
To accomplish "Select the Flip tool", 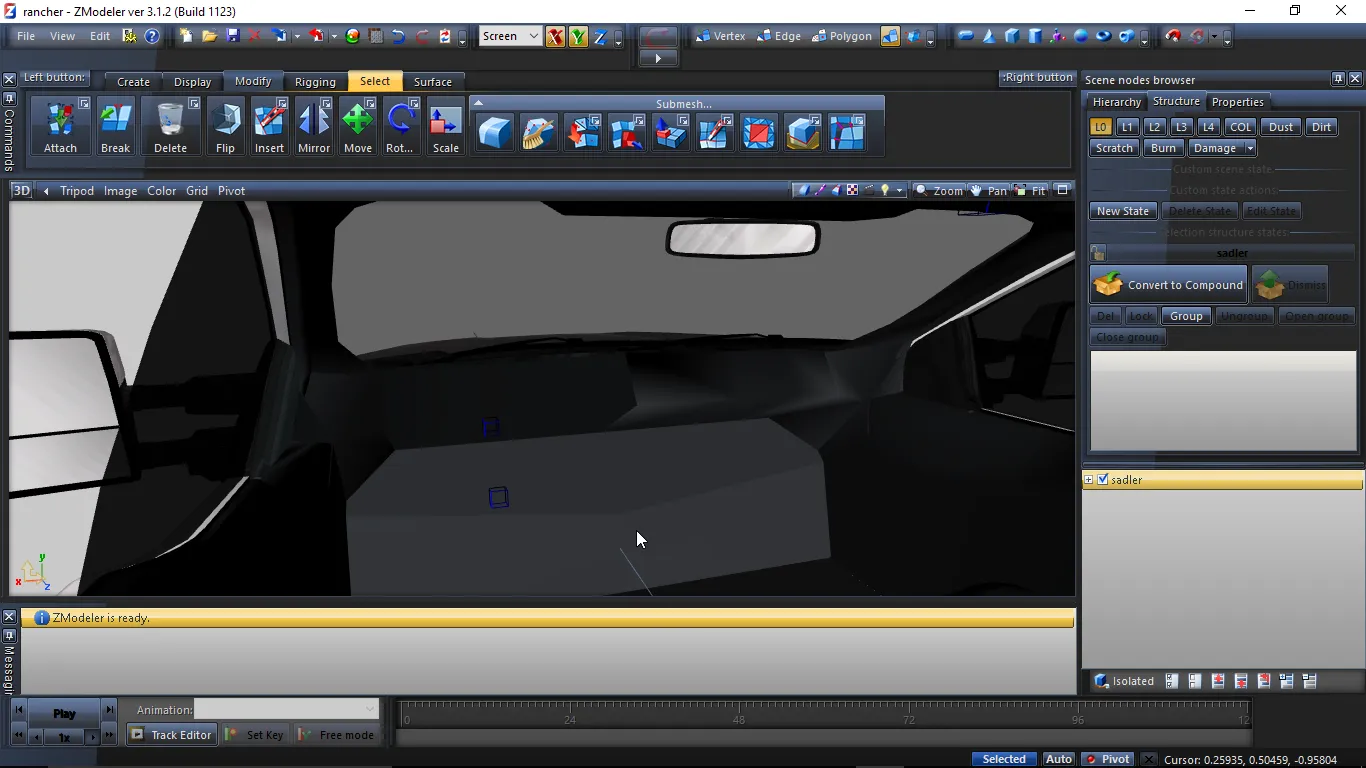I will pos(225,126).
